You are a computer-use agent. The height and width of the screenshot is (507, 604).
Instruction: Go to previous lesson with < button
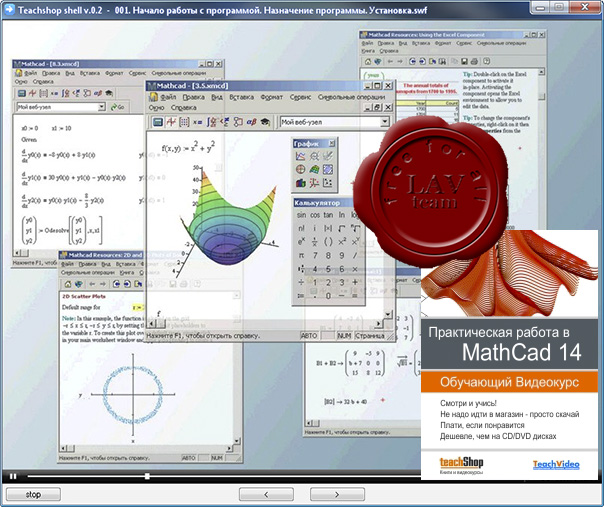(x=266, y=494)
